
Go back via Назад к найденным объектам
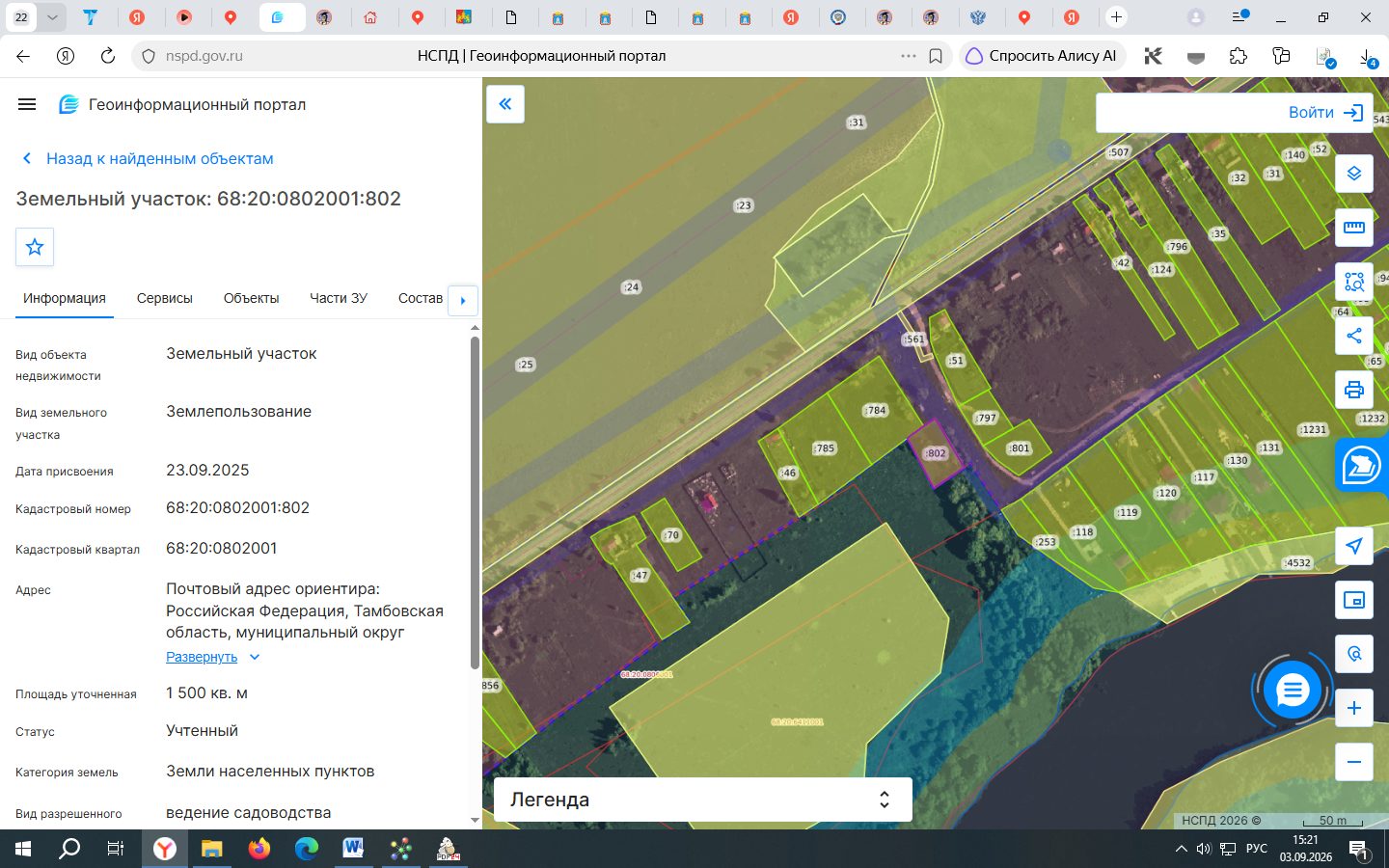(x=148, y=158)
